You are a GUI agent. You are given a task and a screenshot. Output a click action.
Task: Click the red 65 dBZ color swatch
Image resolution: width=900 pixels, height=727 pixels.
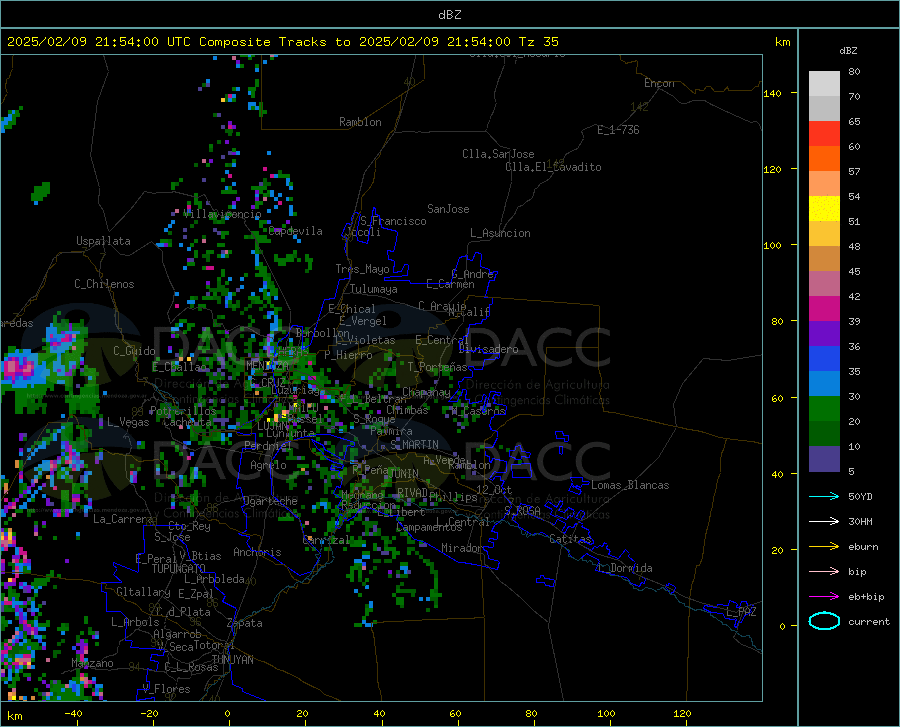tap(824, 134)
